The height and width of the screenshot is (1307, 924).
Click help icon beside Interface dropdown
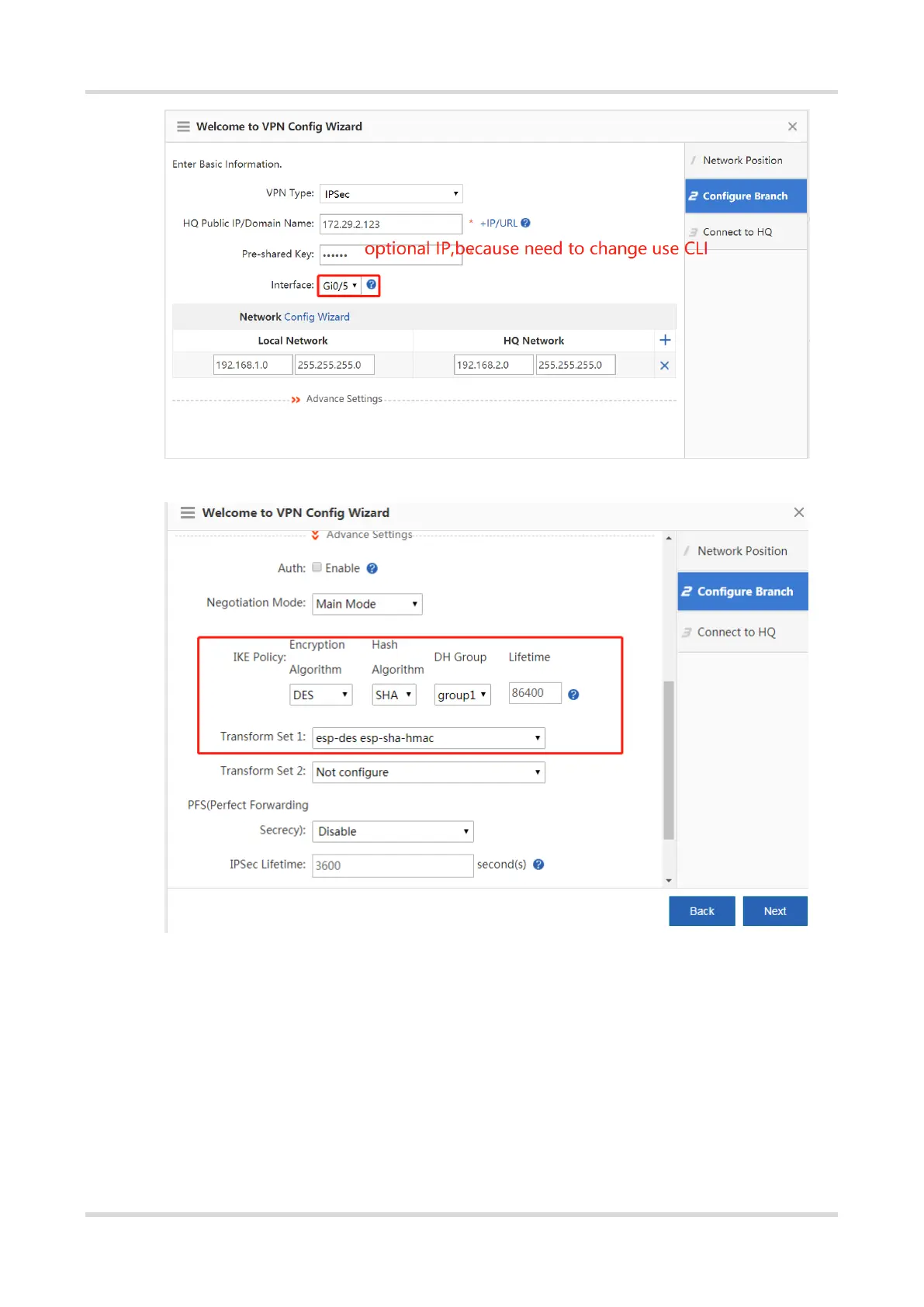click(x=372, y=285)
